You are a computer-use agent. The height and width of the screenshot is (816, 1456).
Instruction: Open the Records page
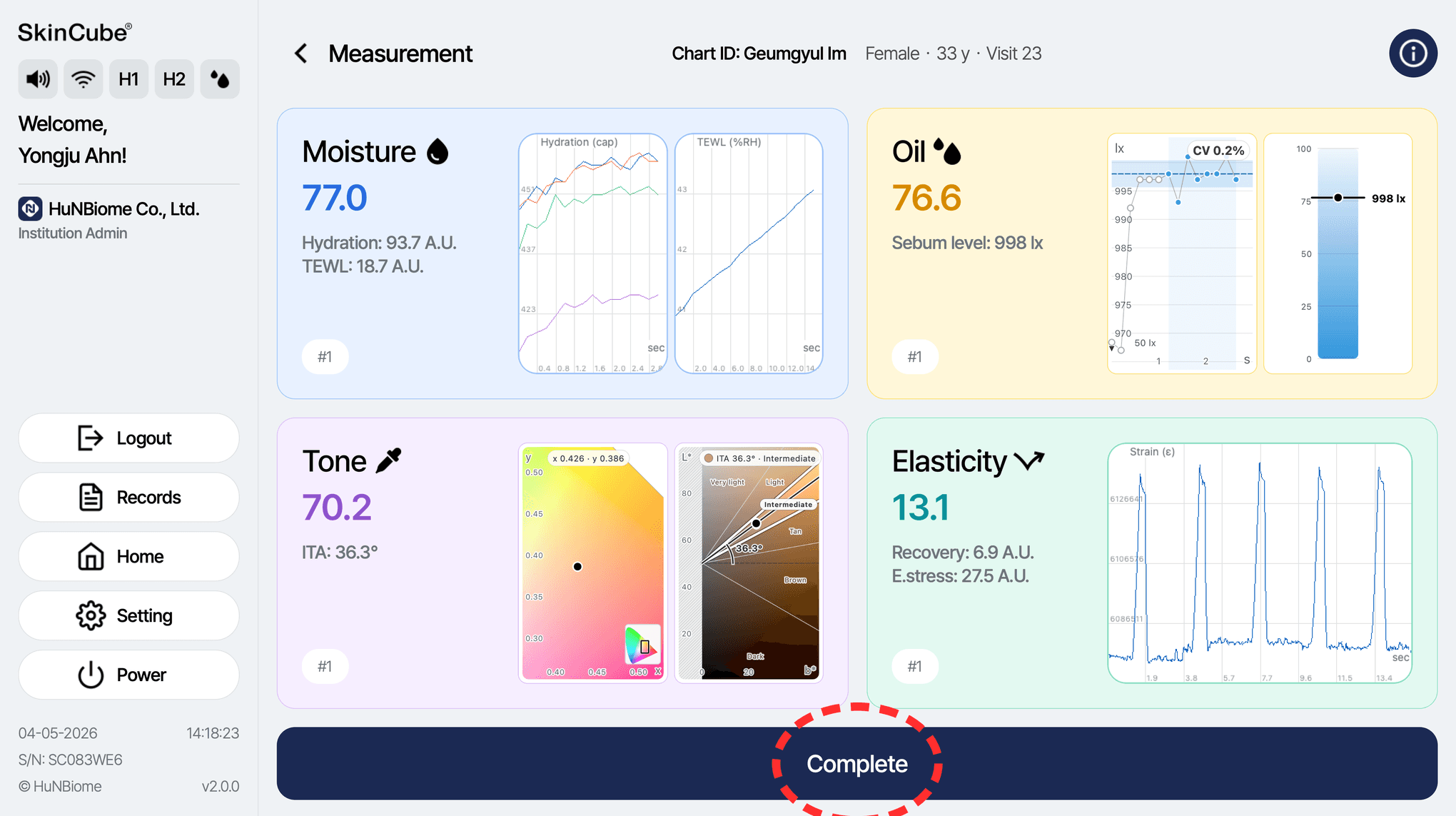(128, 497)
